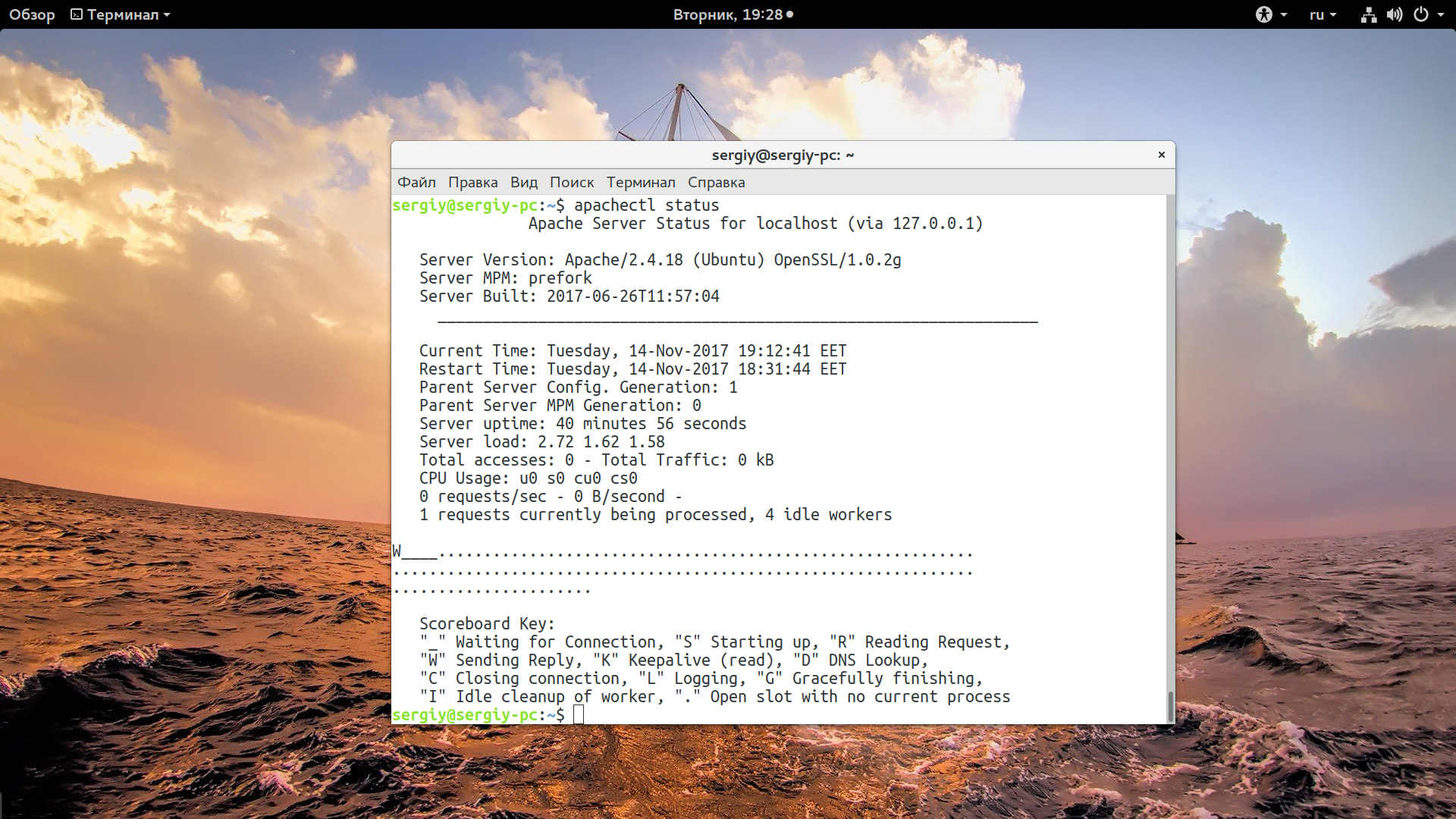Click the terminal cursor at last prompt
This screenshot has height=819, width=1456.
coord(579,714)
